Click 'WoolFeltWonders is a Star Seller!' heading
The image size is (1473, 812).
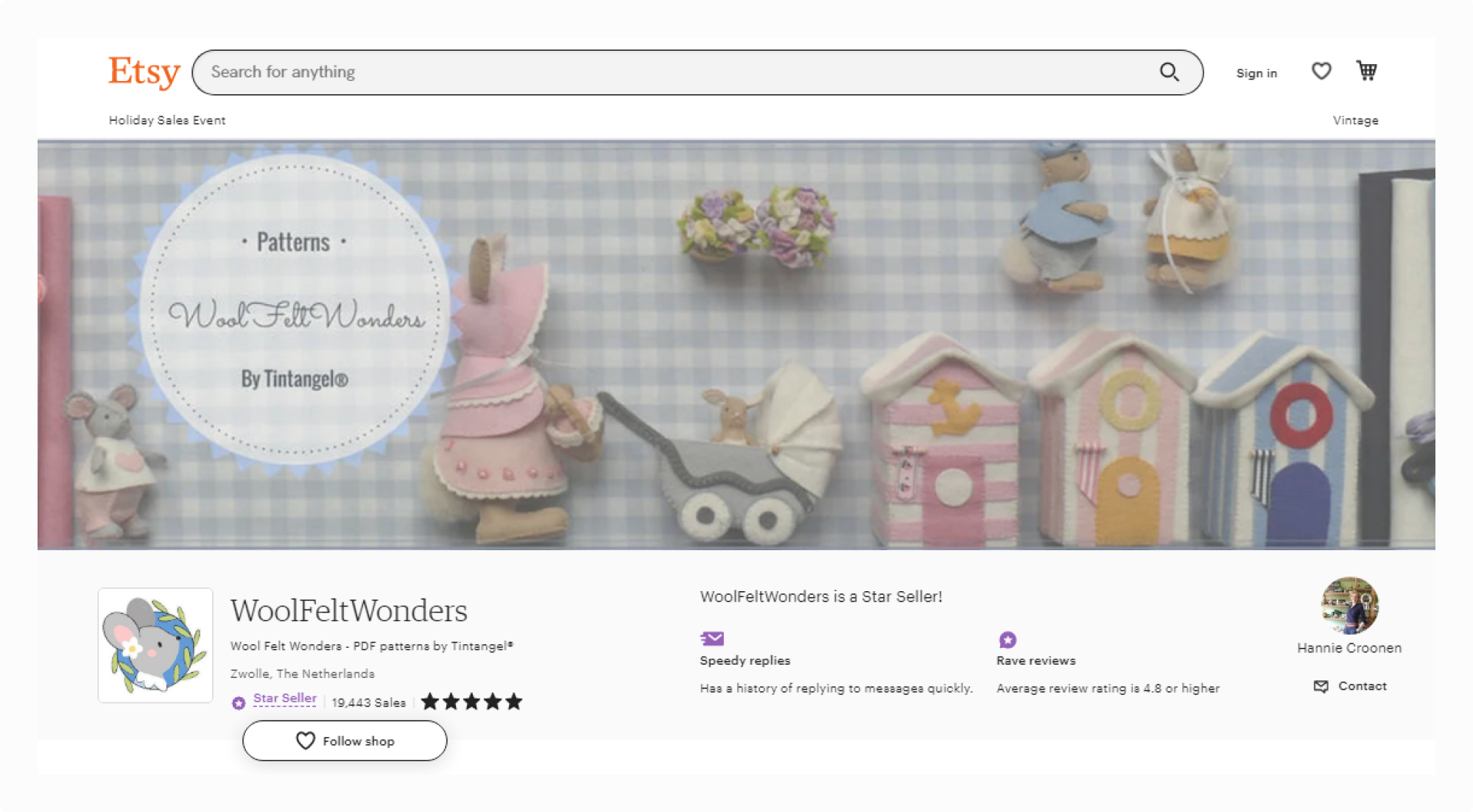coord(821,596)
